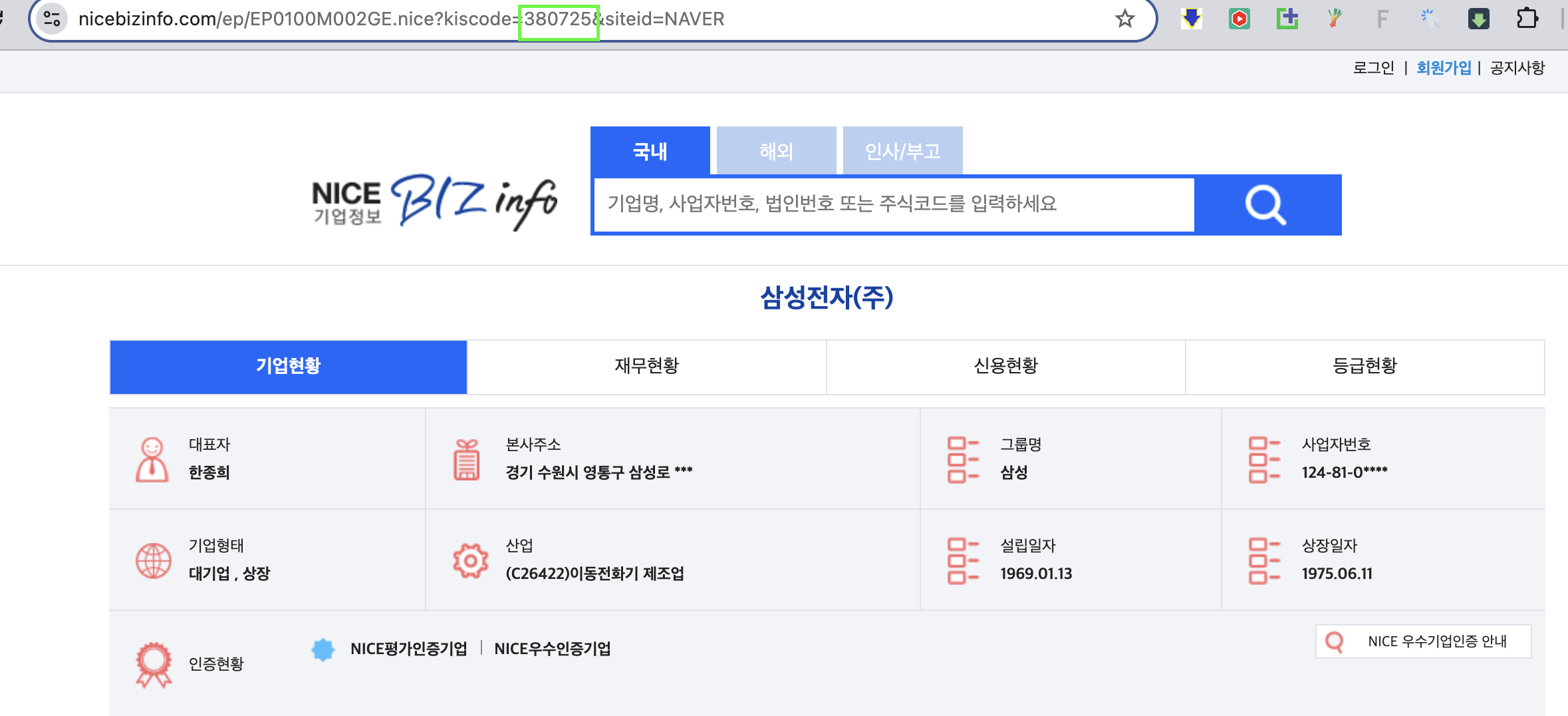
Task: Select the 기업현황 tab
Action: tap(289, 367)
